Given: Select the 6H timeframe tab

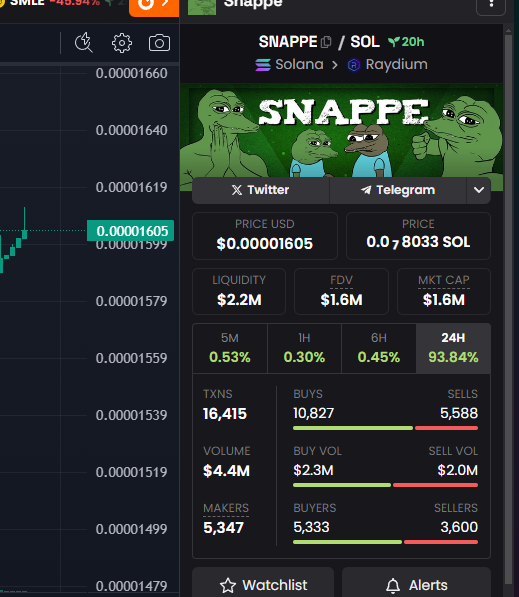Looking at the screenshot, I should (378, 348).
